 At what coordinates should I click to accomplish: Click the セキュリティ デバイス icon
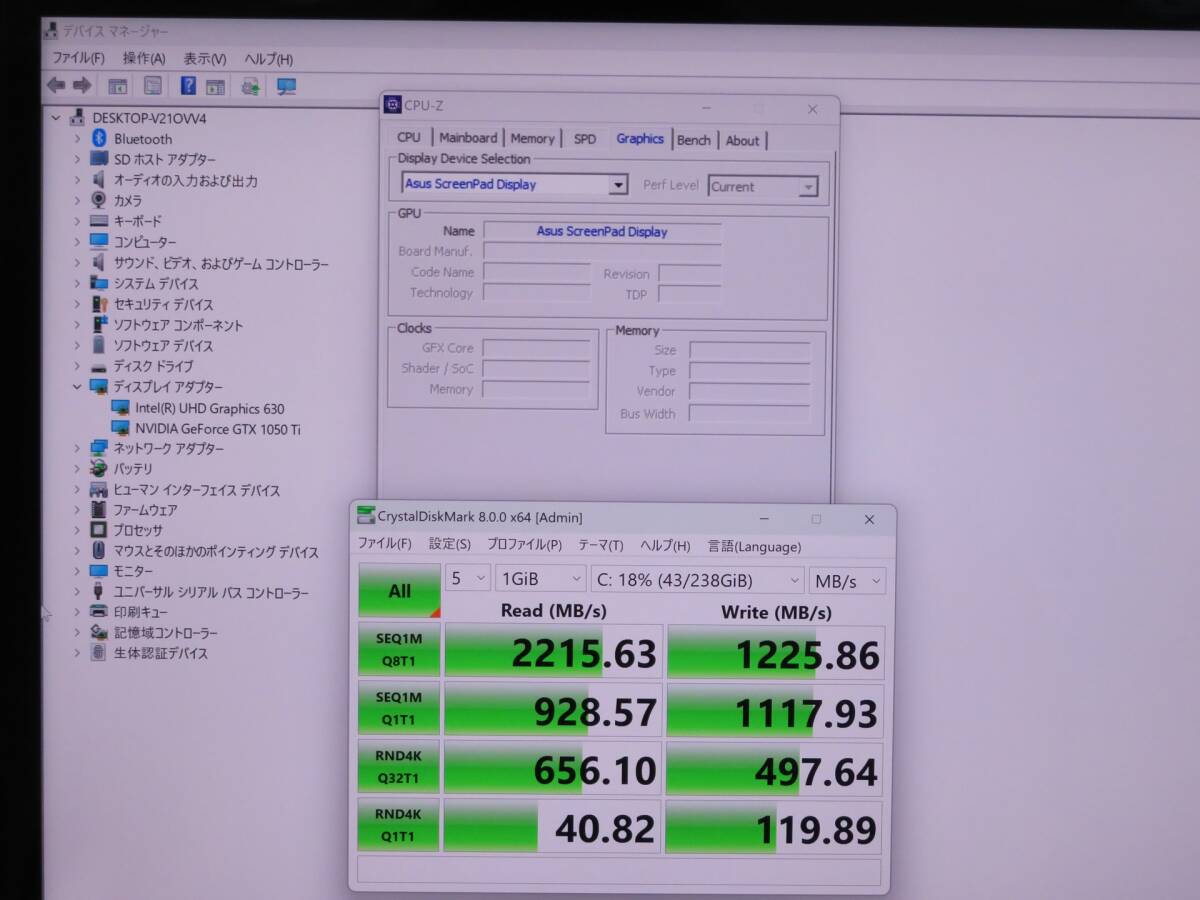click(99, 304)
